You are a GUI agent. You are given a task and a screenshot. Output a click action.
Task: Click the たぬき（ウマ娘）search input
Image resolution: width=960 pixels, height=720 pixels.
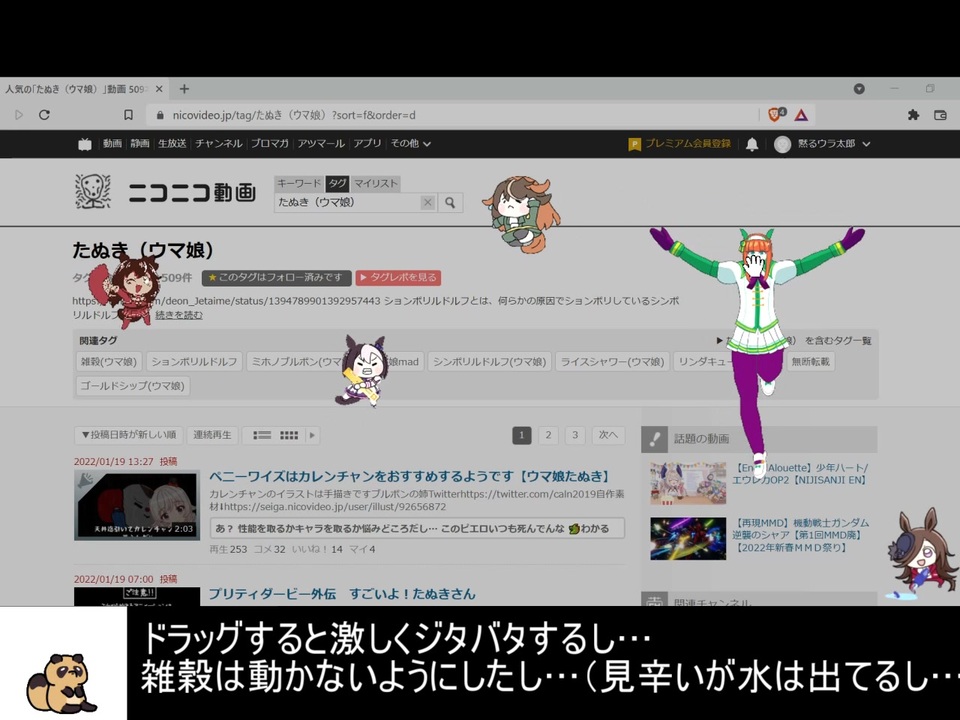(x=347, y=202)
